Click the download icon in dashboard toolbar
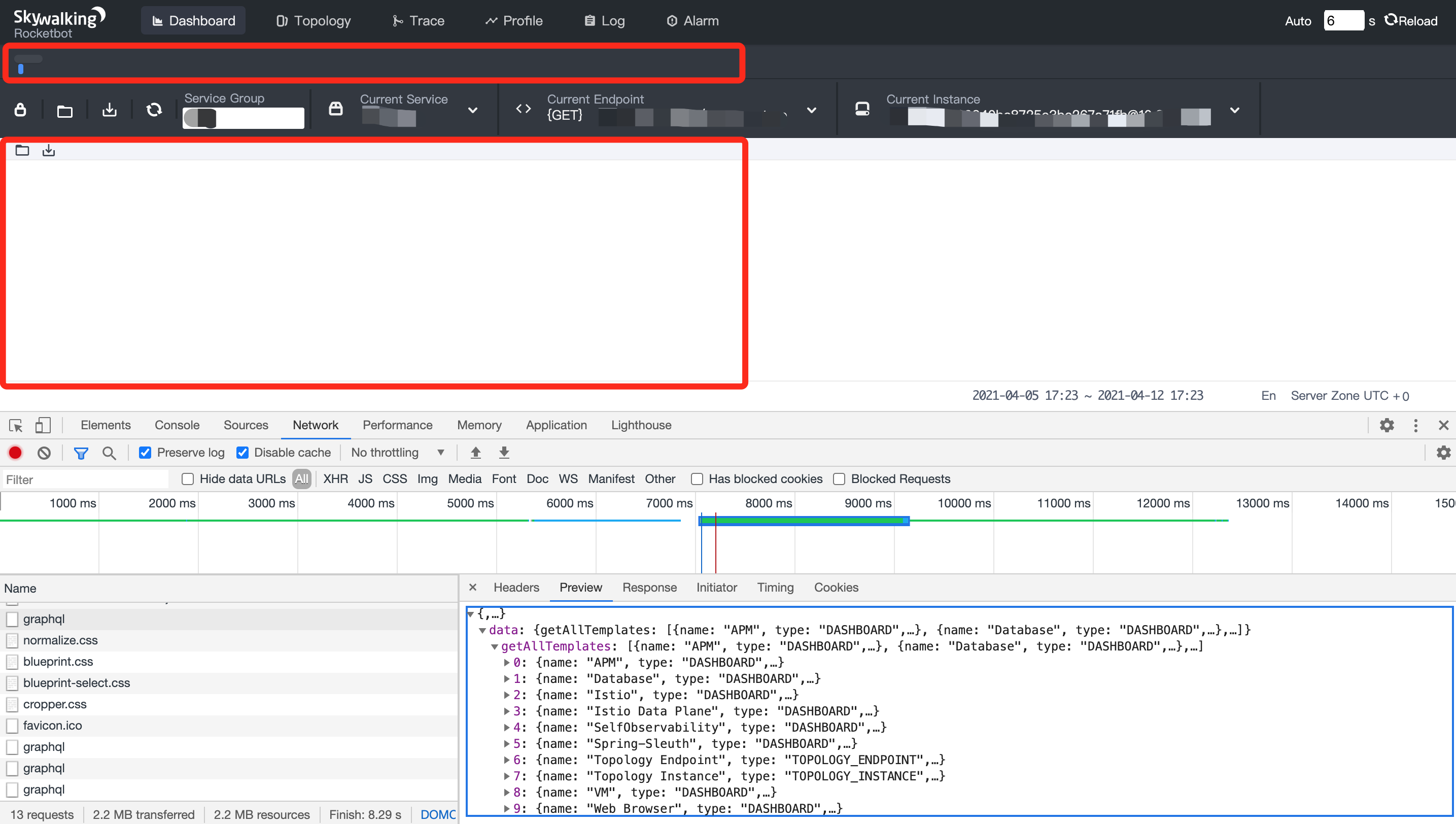Viewport: 1456px width, 824px height. point(109,110)
